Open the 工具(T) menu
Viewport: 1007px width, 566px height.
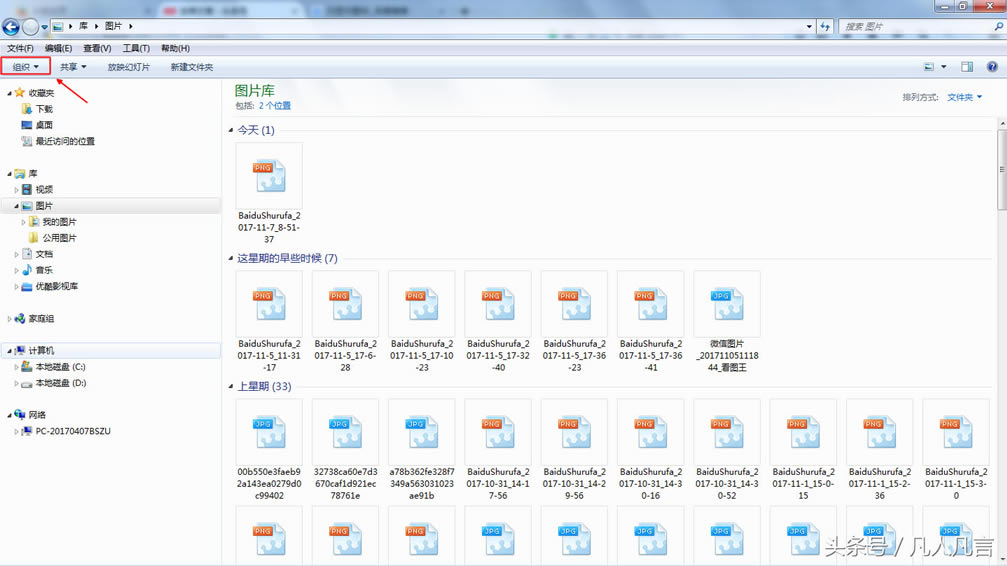coord(136,48)
